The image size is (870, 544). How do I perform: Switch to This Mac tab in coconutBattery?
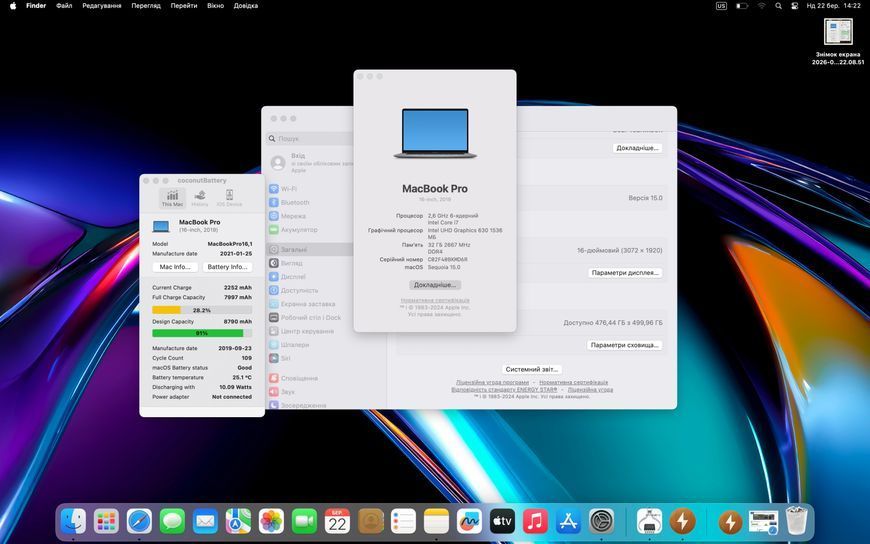172,198
